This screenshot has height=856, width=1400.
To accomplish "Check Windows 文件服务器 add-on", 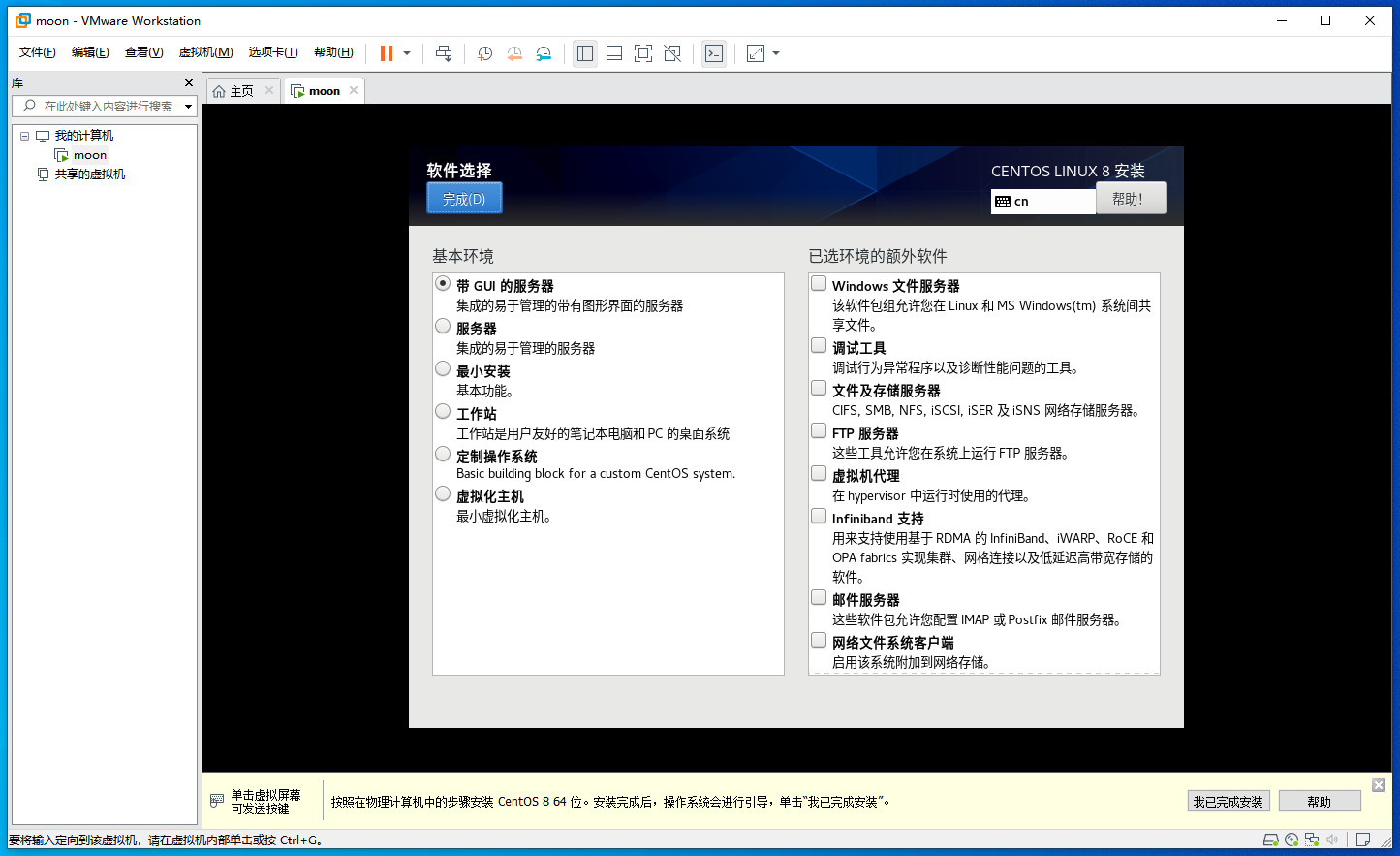I will click(x=819, y=284).
